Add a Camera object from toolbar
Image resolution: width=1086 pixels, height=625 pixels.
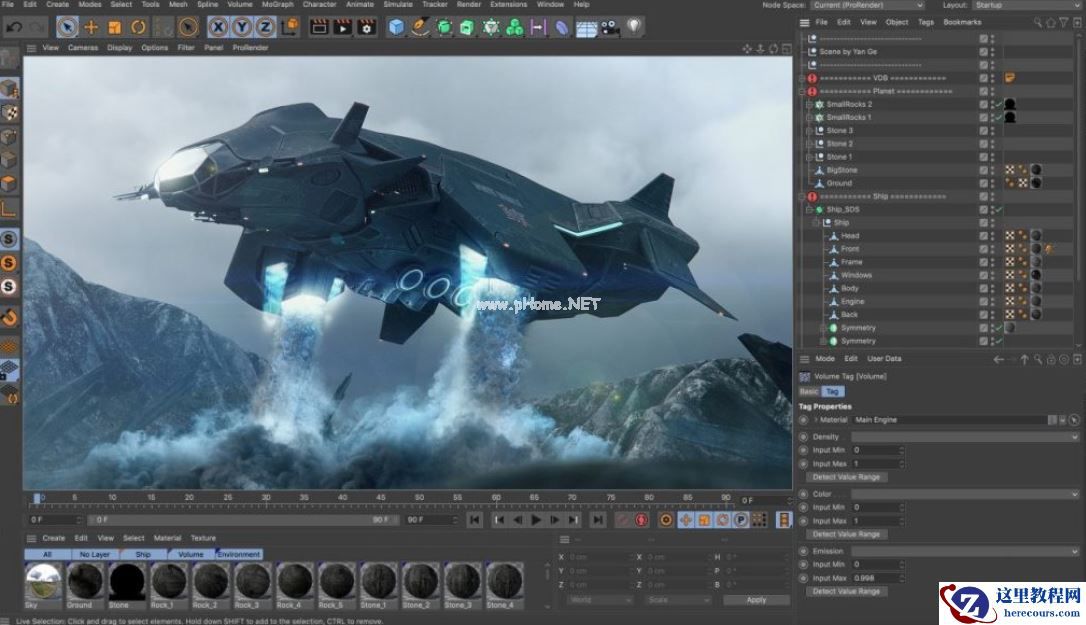click(609, 27)
